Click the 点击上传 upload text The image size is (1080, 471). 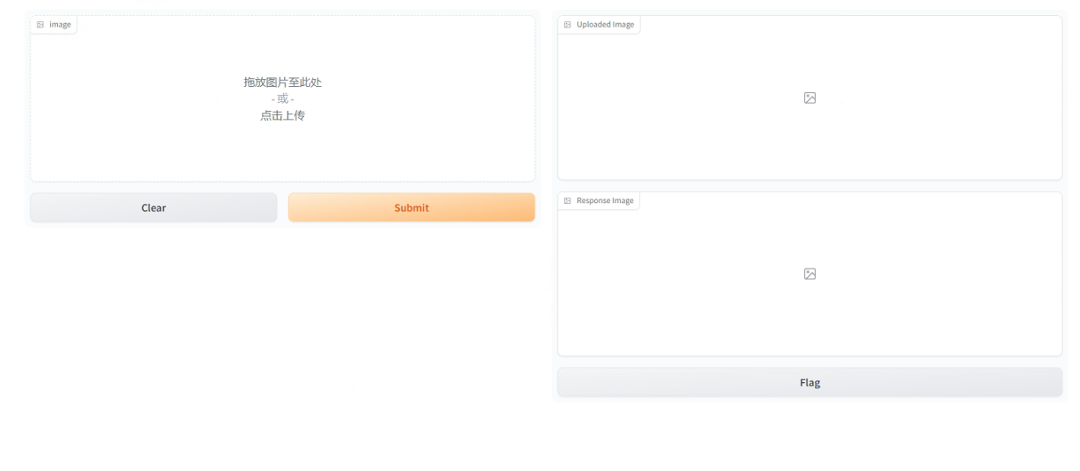point(282,116)
